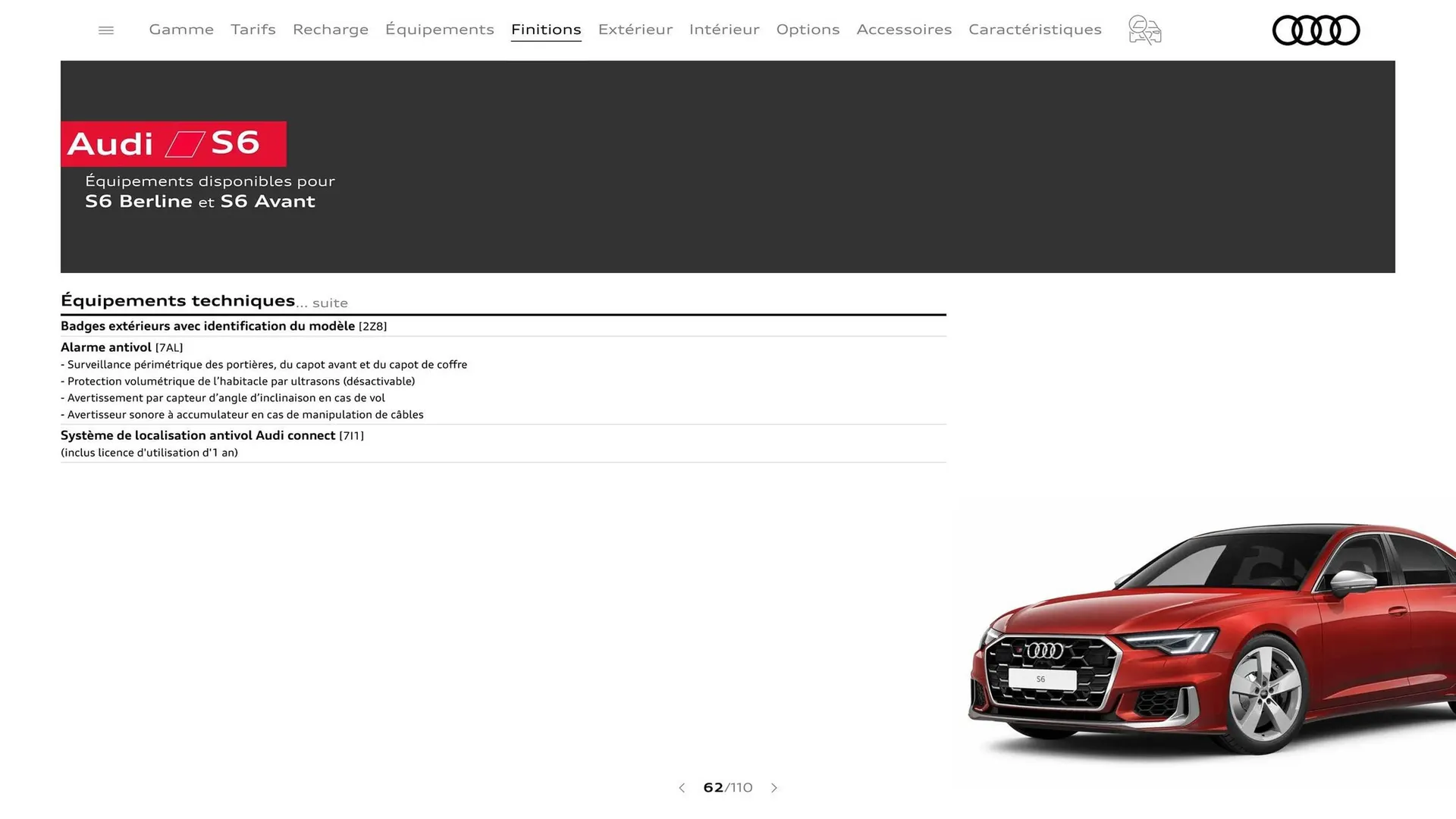This screenshot has width=1456, height=819.
Task: Go to the previous page with the left arrow
Action: (x=681, y=788)
